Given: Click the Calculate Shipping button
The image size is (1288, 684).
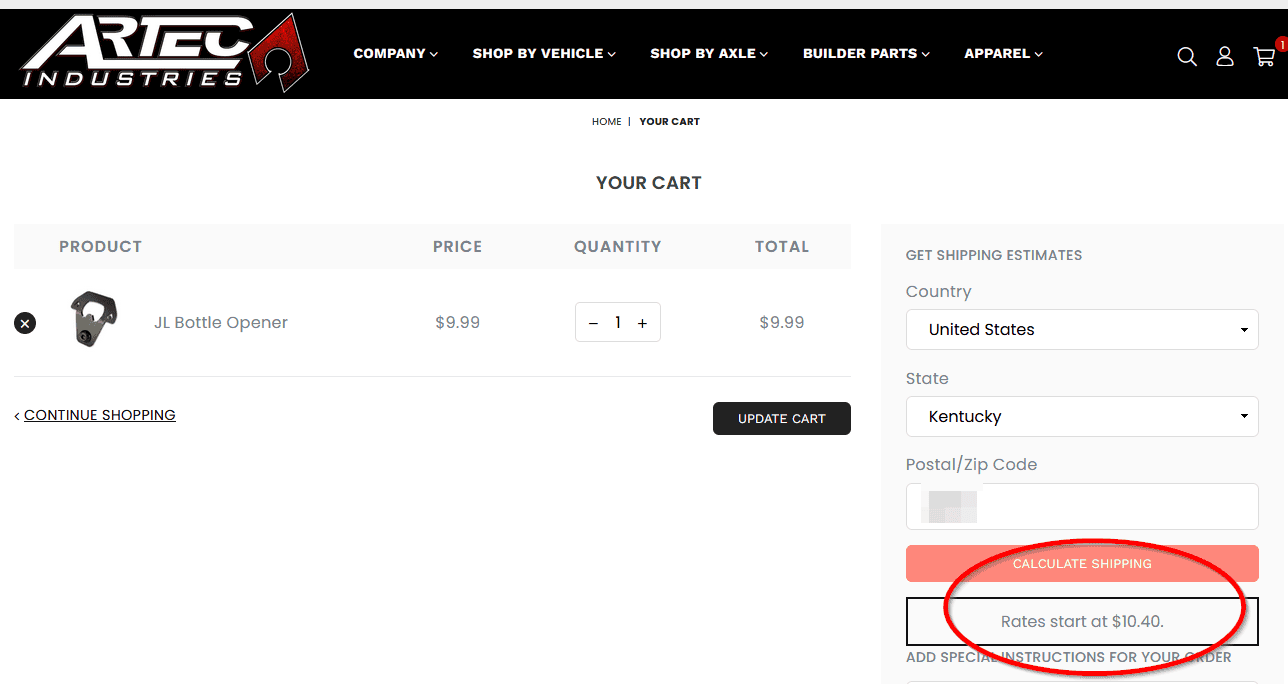Looking at the screenshot, I should click(1082, 564).
